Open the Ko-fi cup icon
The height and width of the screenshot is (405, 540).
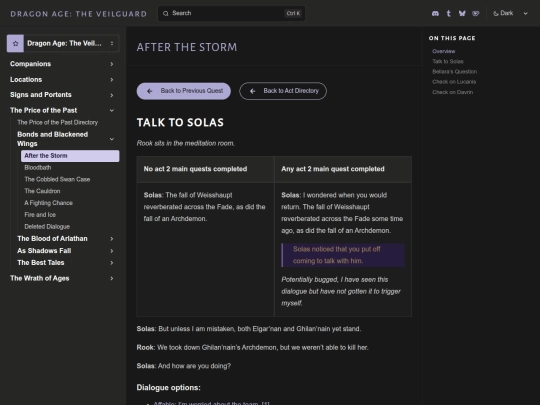pos(476,13)
